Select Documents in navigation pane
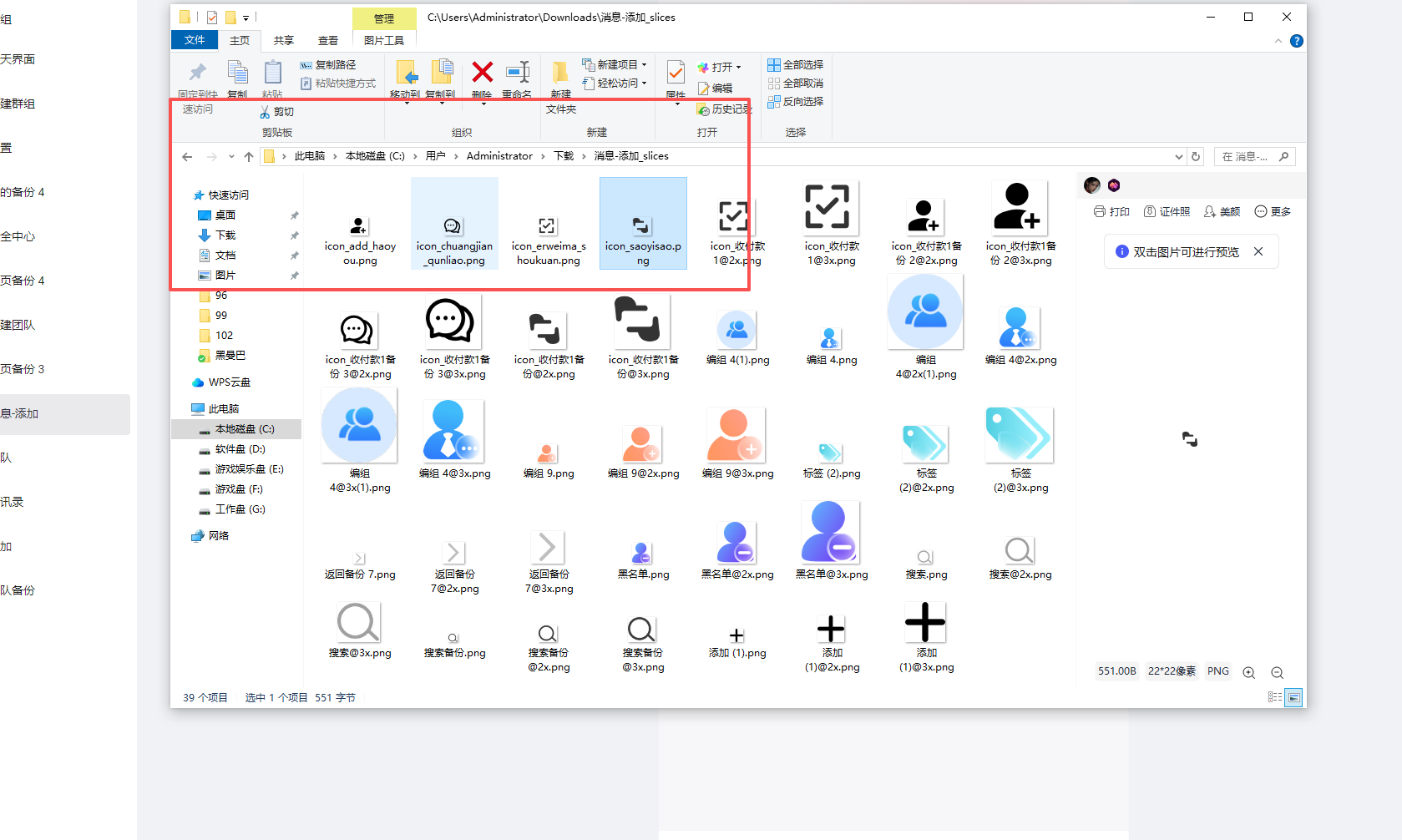1402x840 pixels. (x=218, y=256)
